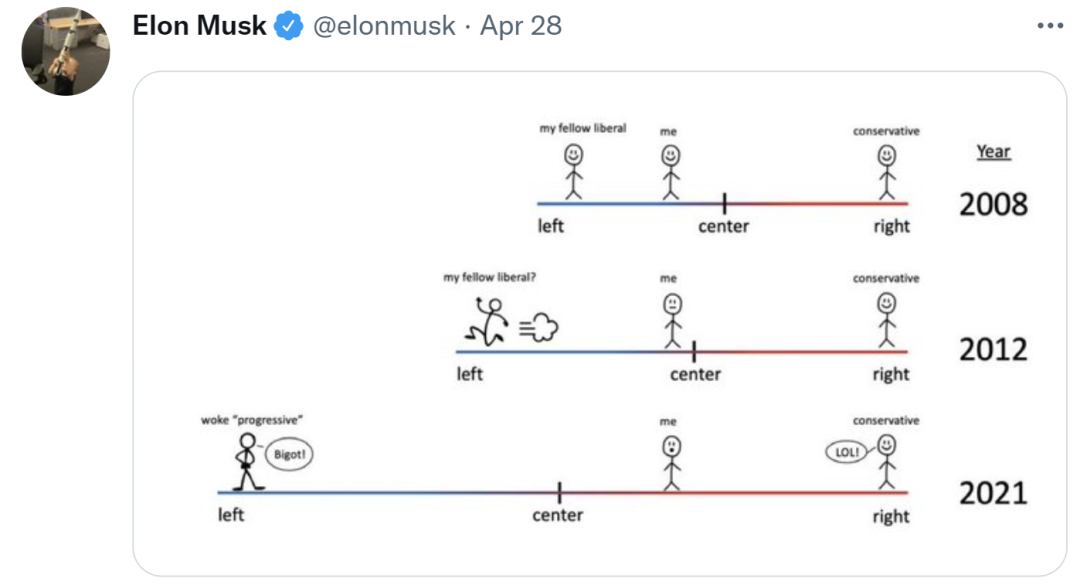Open Elon Musk's profile avatar

[x=65, y=51]
